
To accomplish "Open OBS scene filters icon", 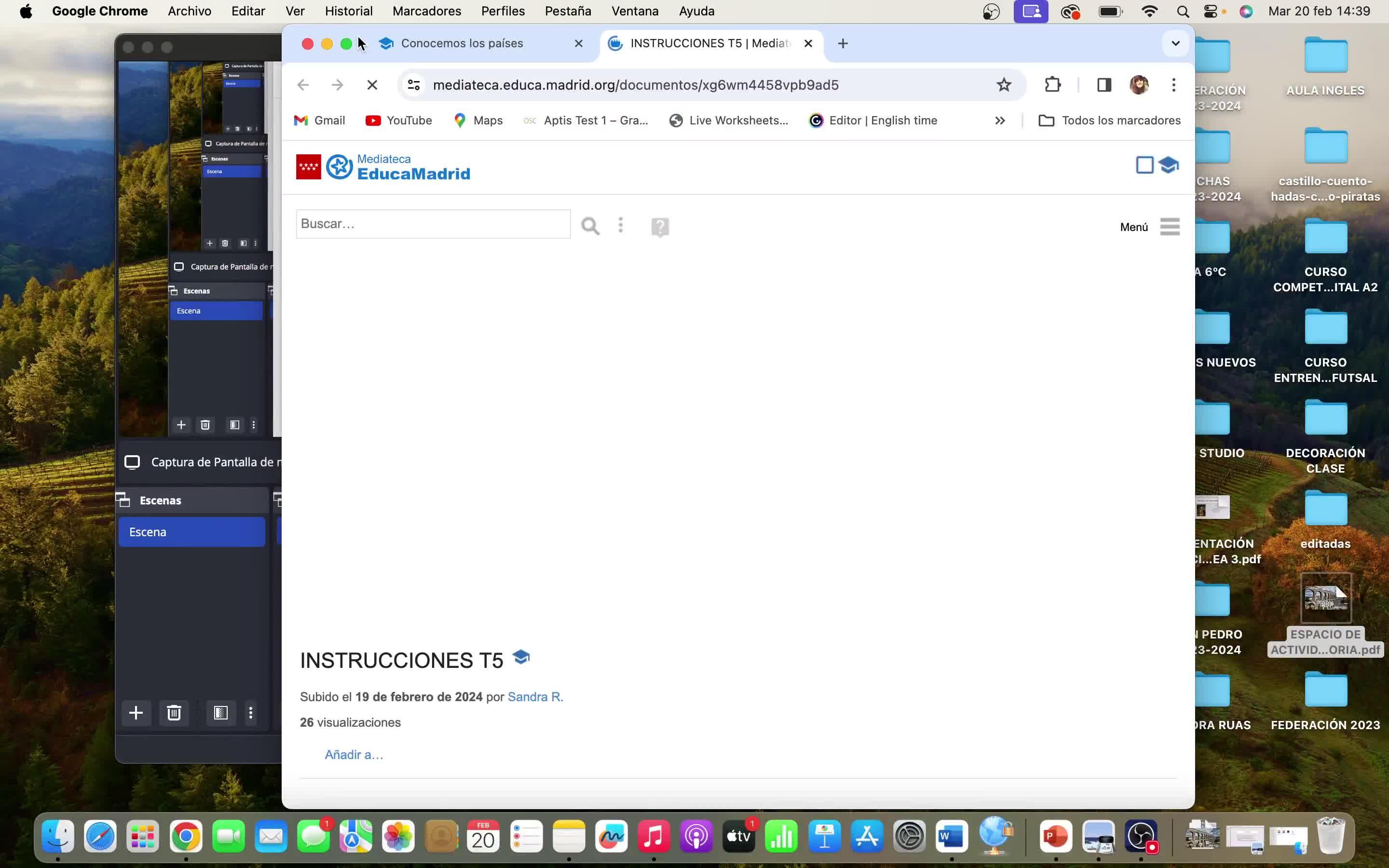I will (221, 713).
